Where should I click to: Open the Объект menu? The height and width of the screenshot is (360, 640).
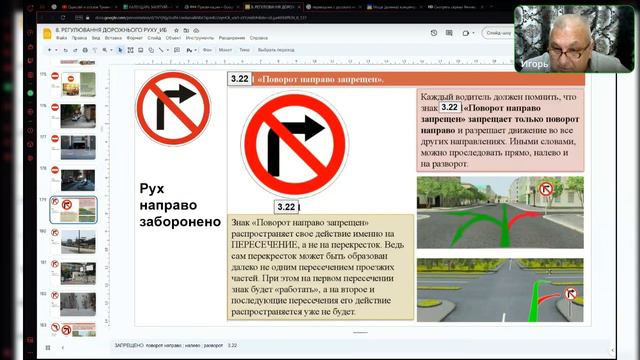pos(173,38)
